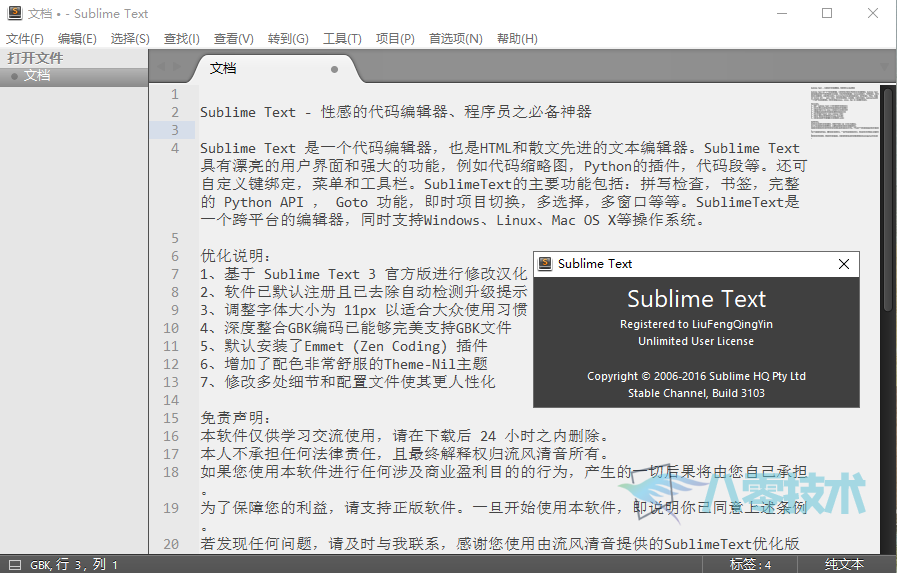Maximize the Sublime Text window

click(x=827, y=13)
